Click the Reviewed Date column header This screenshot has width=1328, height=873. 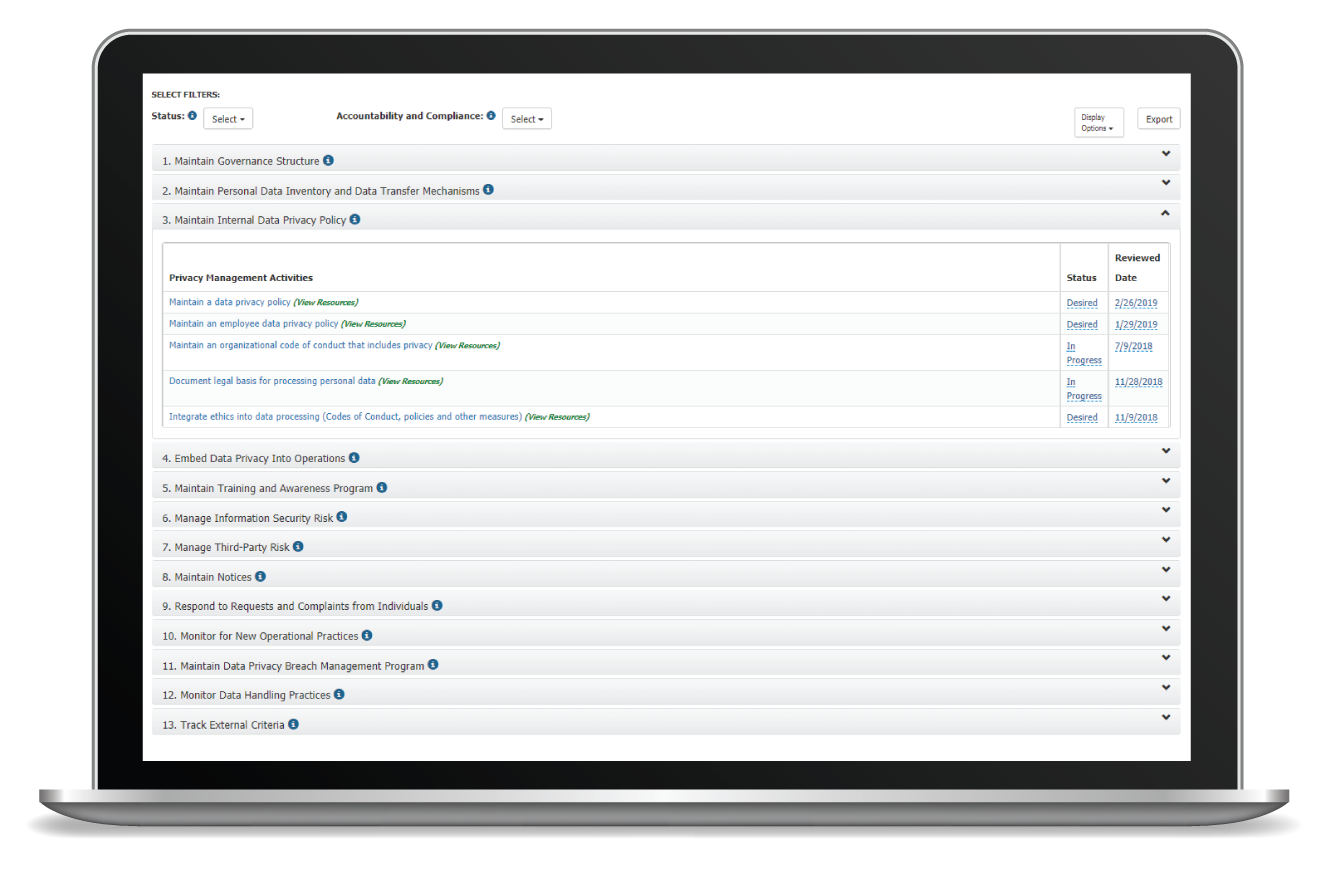click(x=1138, y=268)
